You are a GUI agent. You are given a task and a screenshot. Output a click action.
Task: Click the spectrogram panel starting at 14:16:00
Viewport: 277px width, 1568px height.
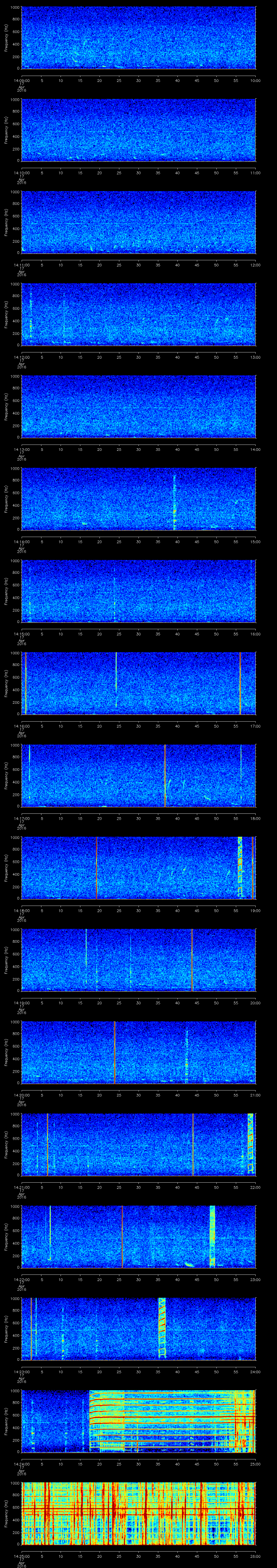[138, 683]
